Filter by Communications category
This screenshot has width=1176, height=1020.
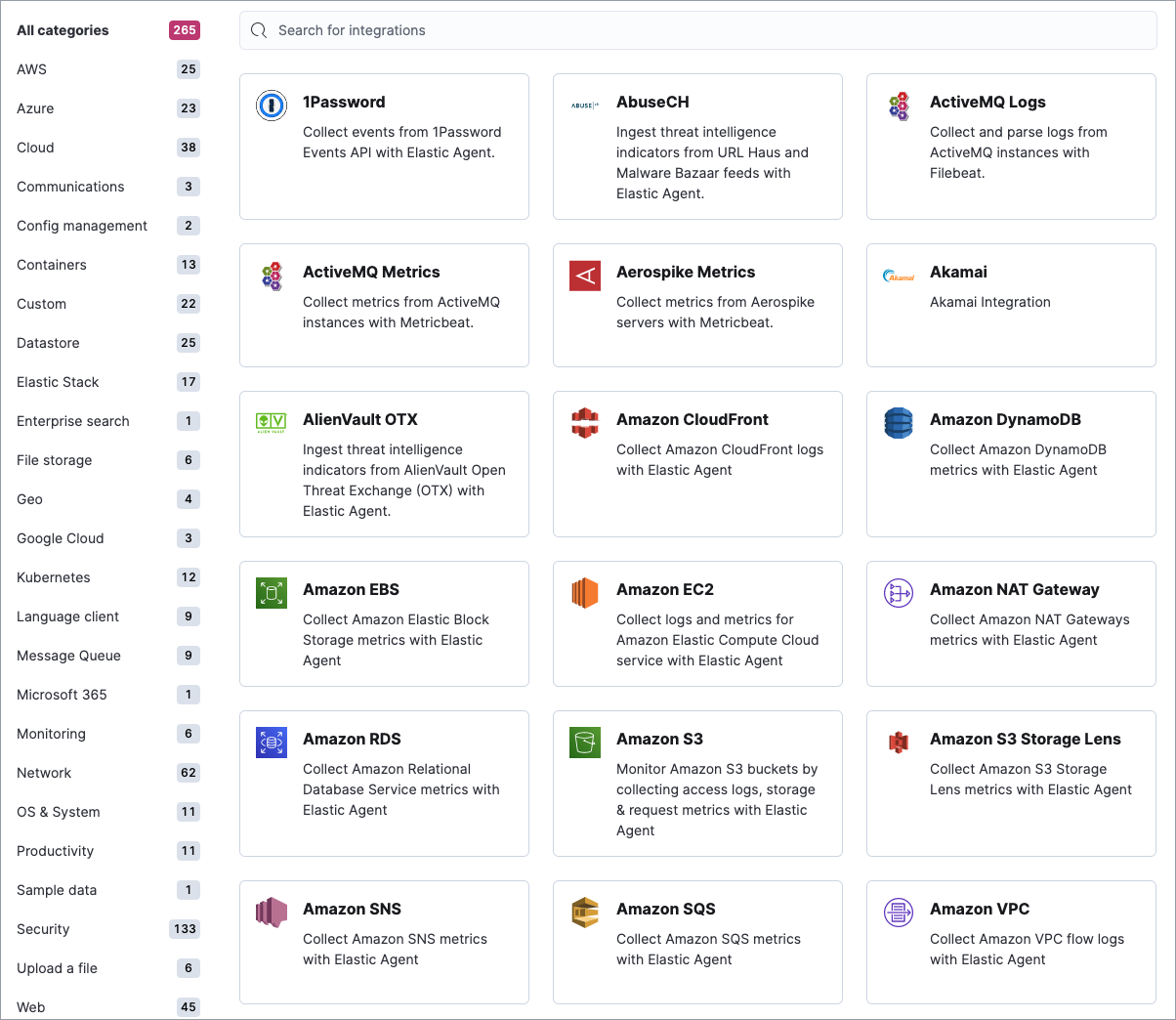point(107,187)
